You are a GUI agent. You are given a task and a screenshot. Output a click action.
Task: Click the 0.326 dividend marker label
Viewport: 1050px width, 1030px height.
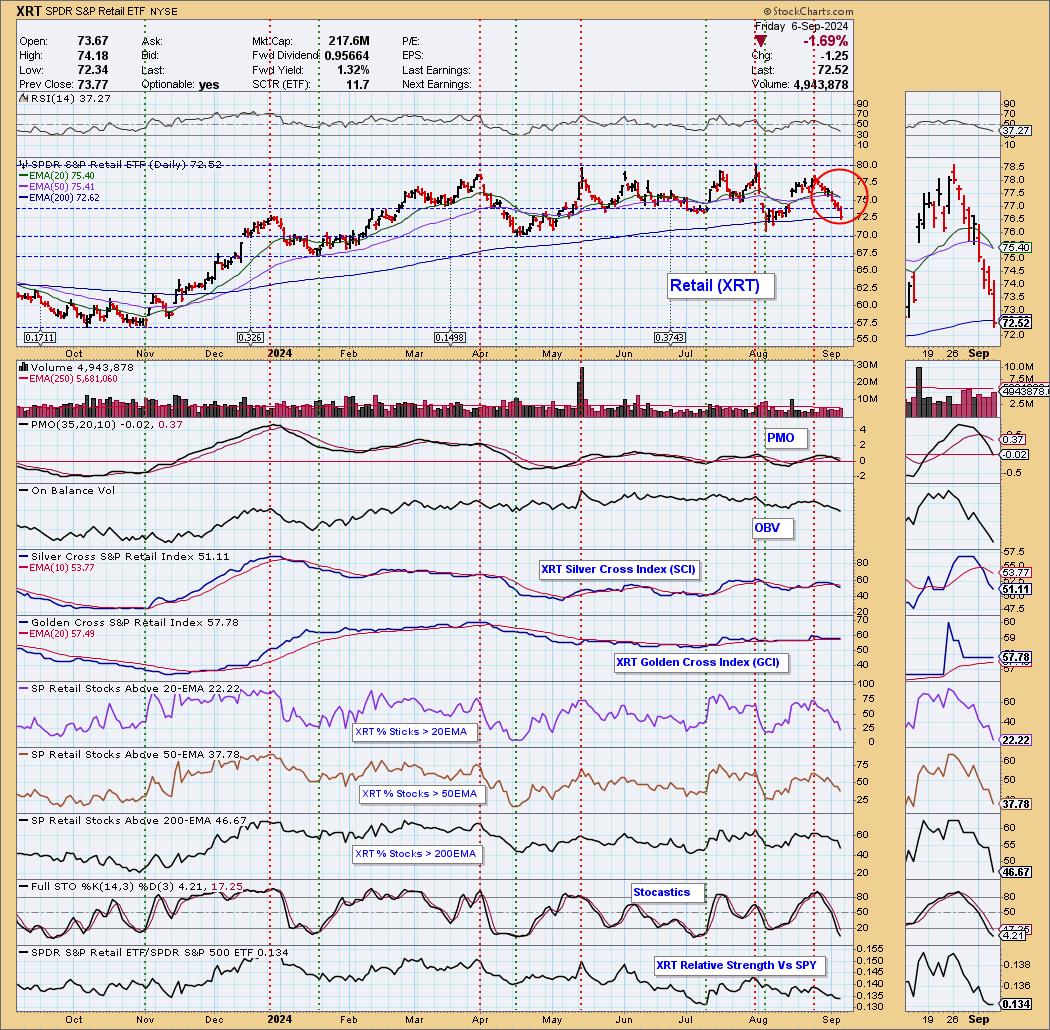250,338
